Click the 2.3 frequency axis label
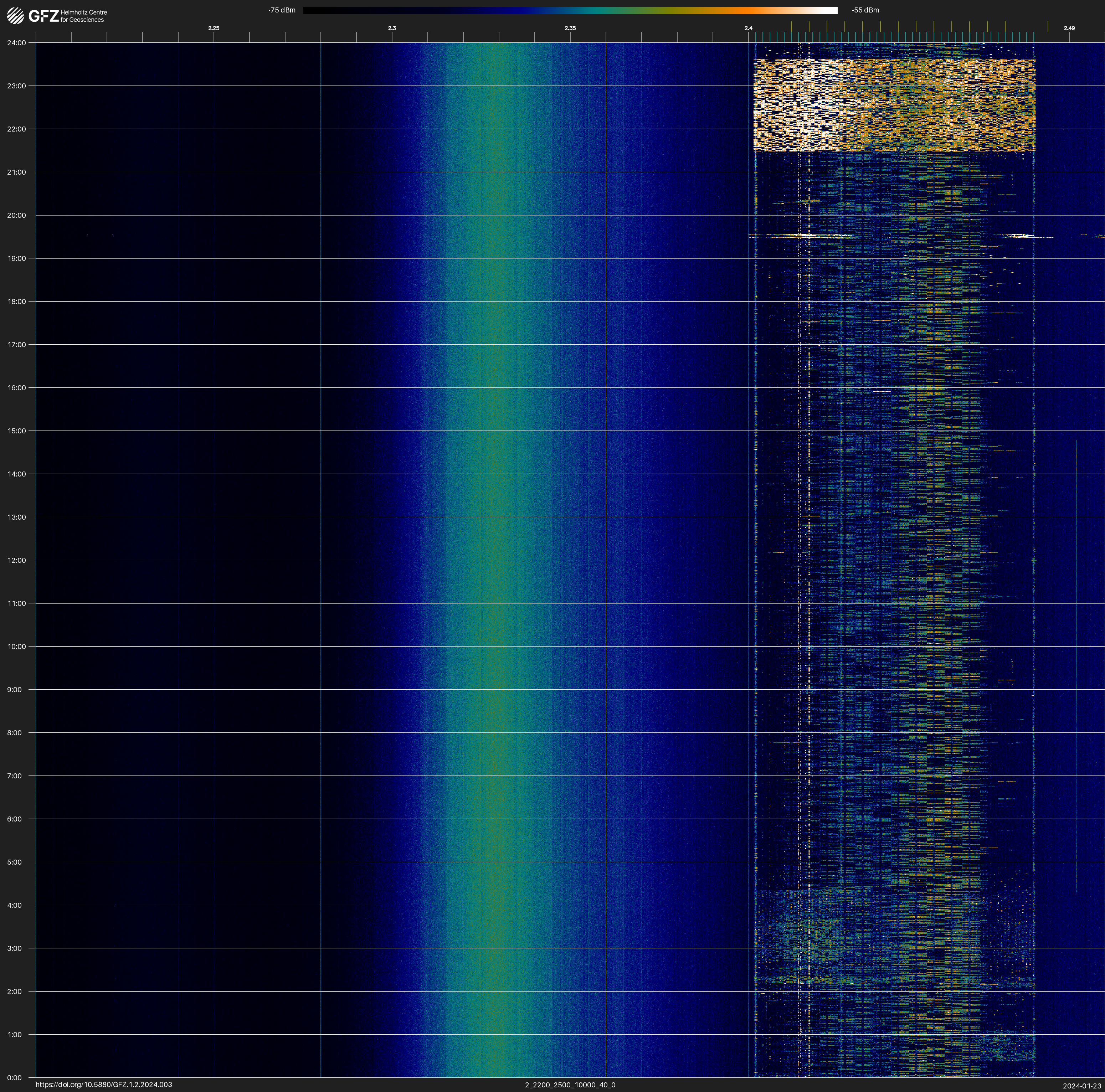1105x1092 pixels. [x=392, y=28]
